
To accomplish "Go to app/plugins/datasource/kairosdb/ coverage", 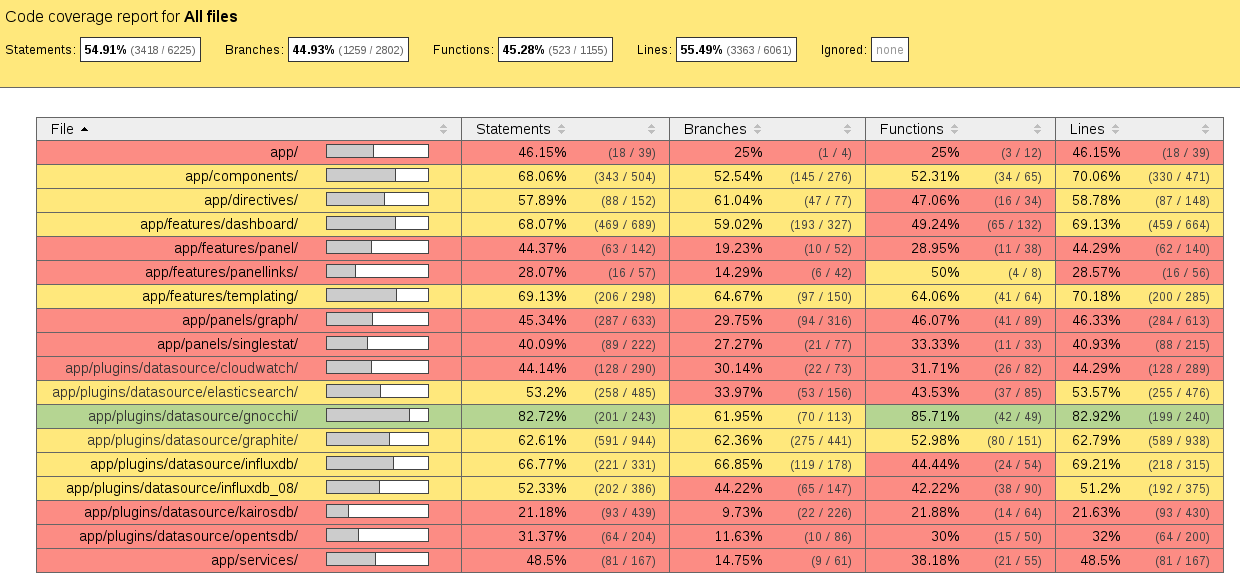I will coord(191,512).
